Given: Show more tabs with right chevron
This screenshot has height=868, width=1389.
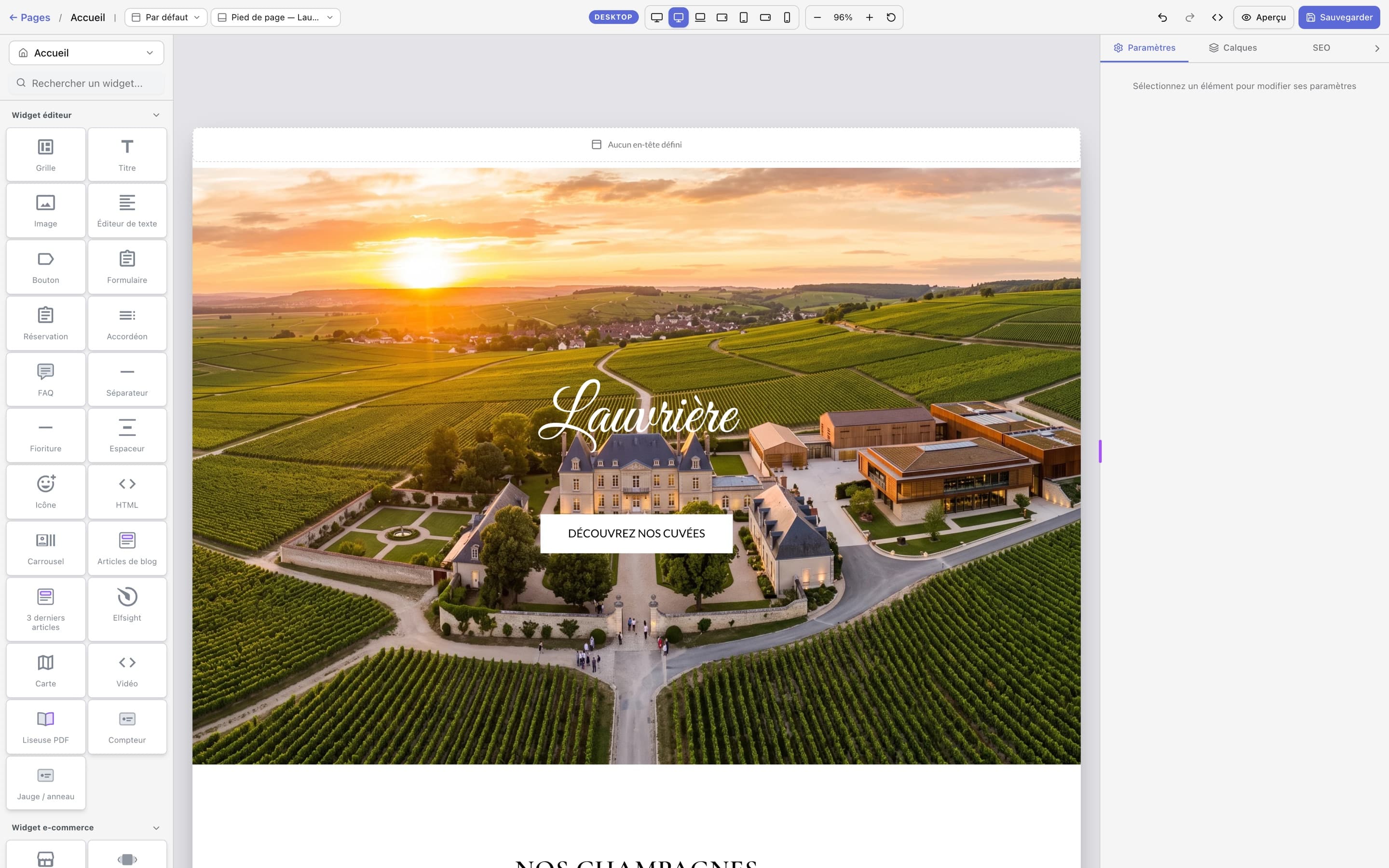Looking at the screenshot, I should tap(1376, 48).
